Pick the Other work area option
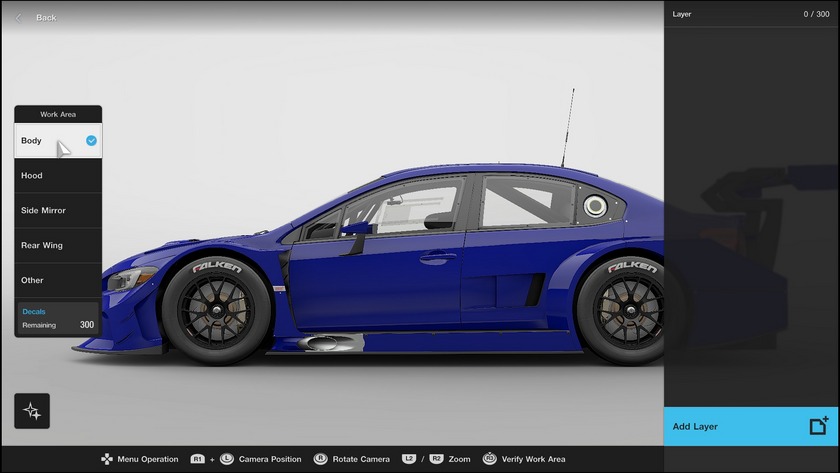 point(58,280)
